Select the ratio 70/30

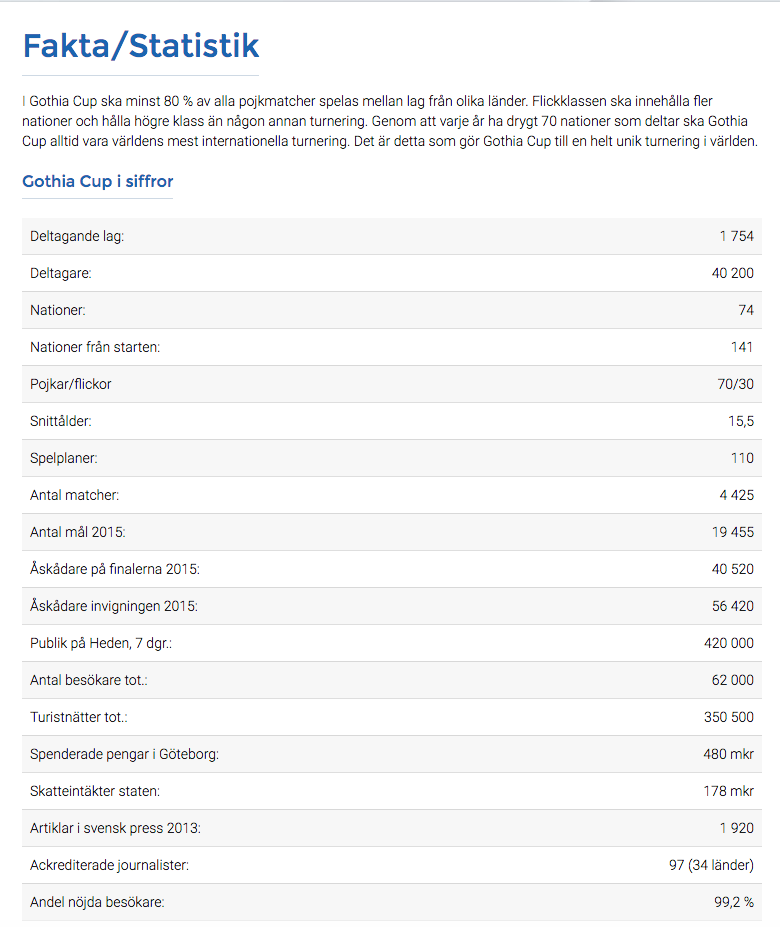click(x=736, y=384)
